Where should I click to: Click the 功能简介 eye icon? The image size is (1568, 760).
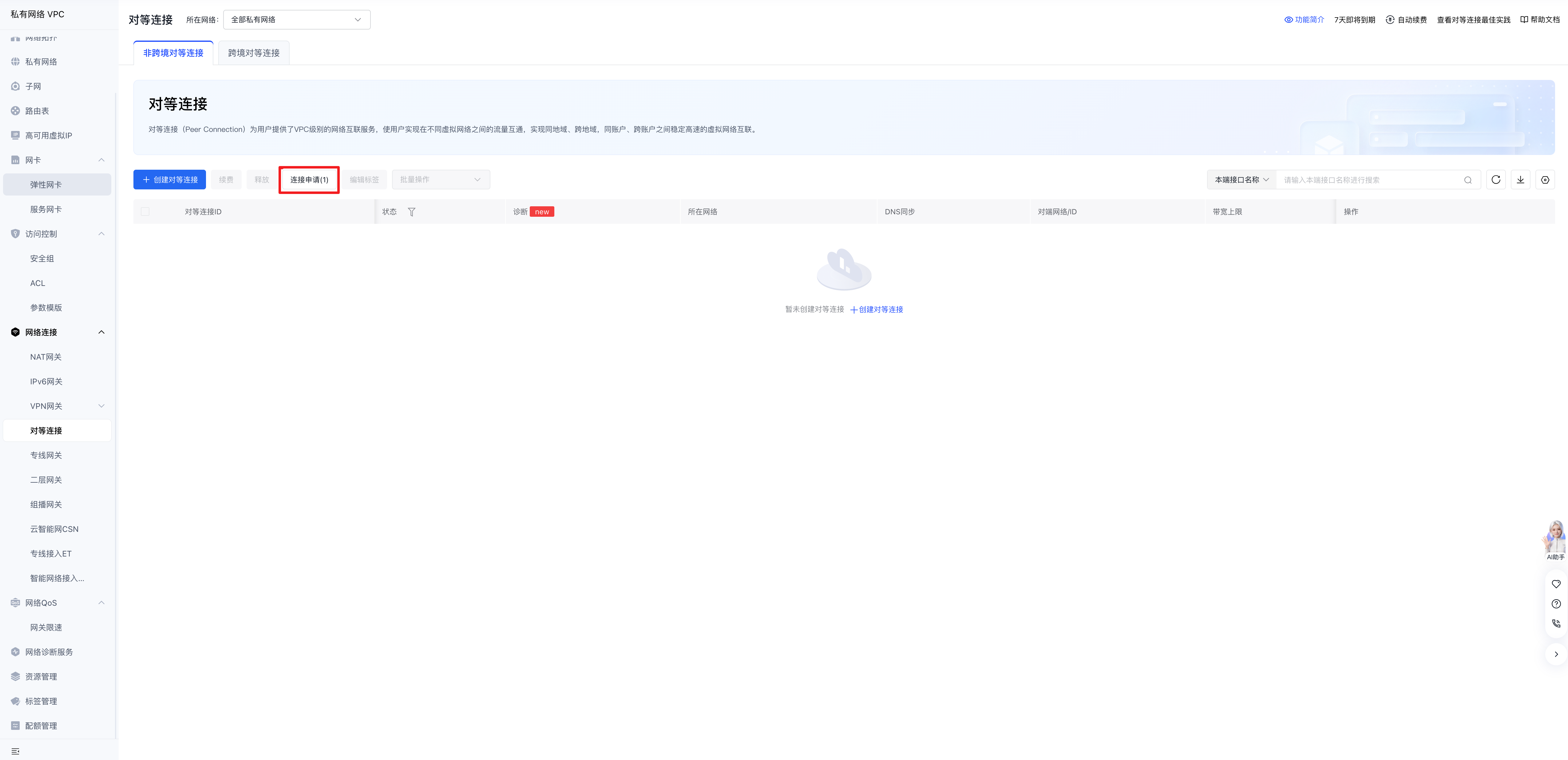tap(1289, 19)
